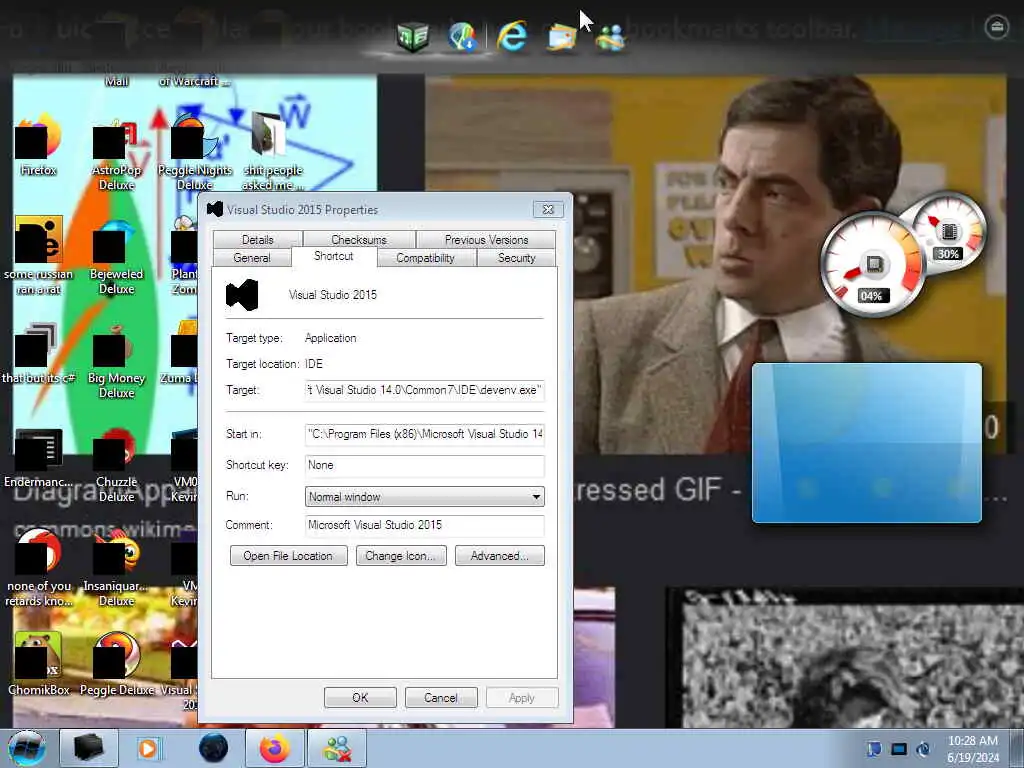Click the Open File Location button
This screenshot has height=768, width=1024.
click(x=288, y=556)
